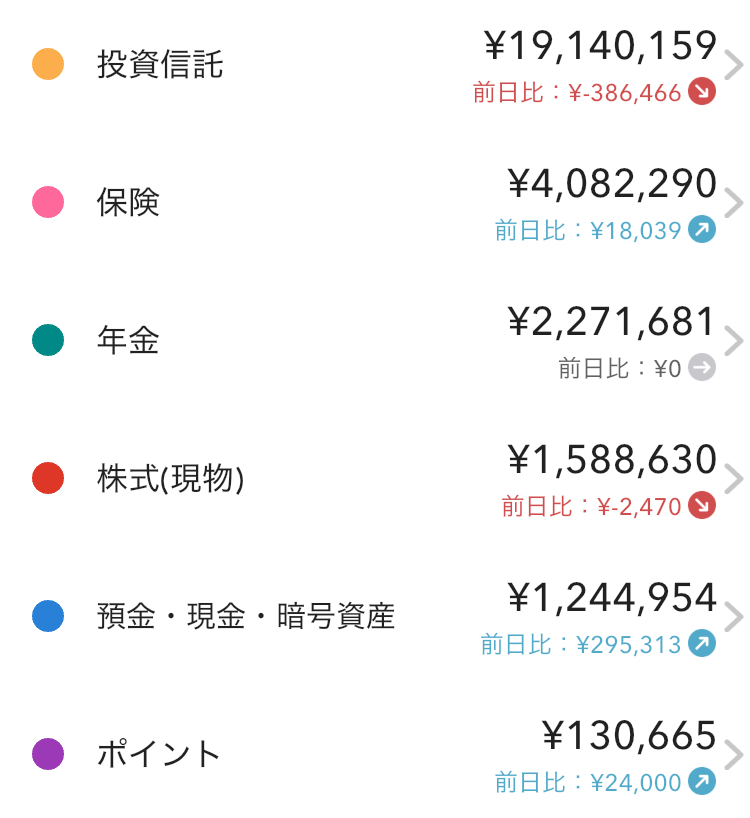Click the purple ポイント color dot
Image resolution: width=750 pixels, height=818 pixels.
[48, 754]
